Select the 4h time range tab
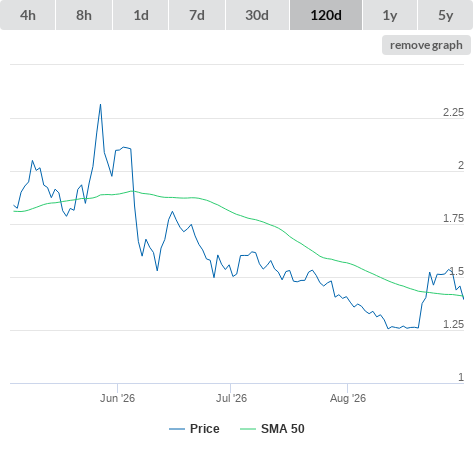 click(28, 15)
